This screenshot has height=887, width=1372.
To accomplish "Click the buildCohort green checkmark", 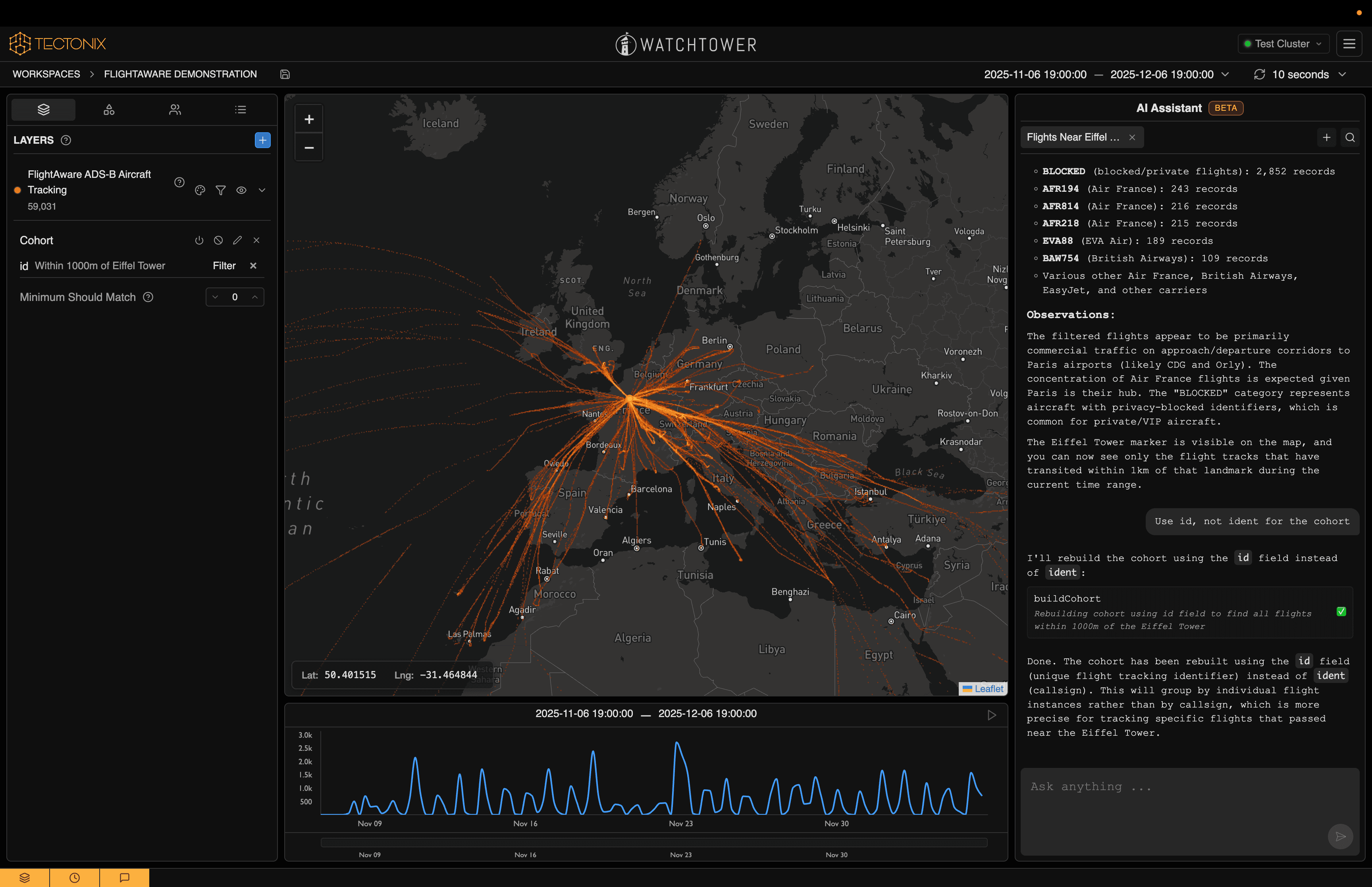I will point(1341,612).
